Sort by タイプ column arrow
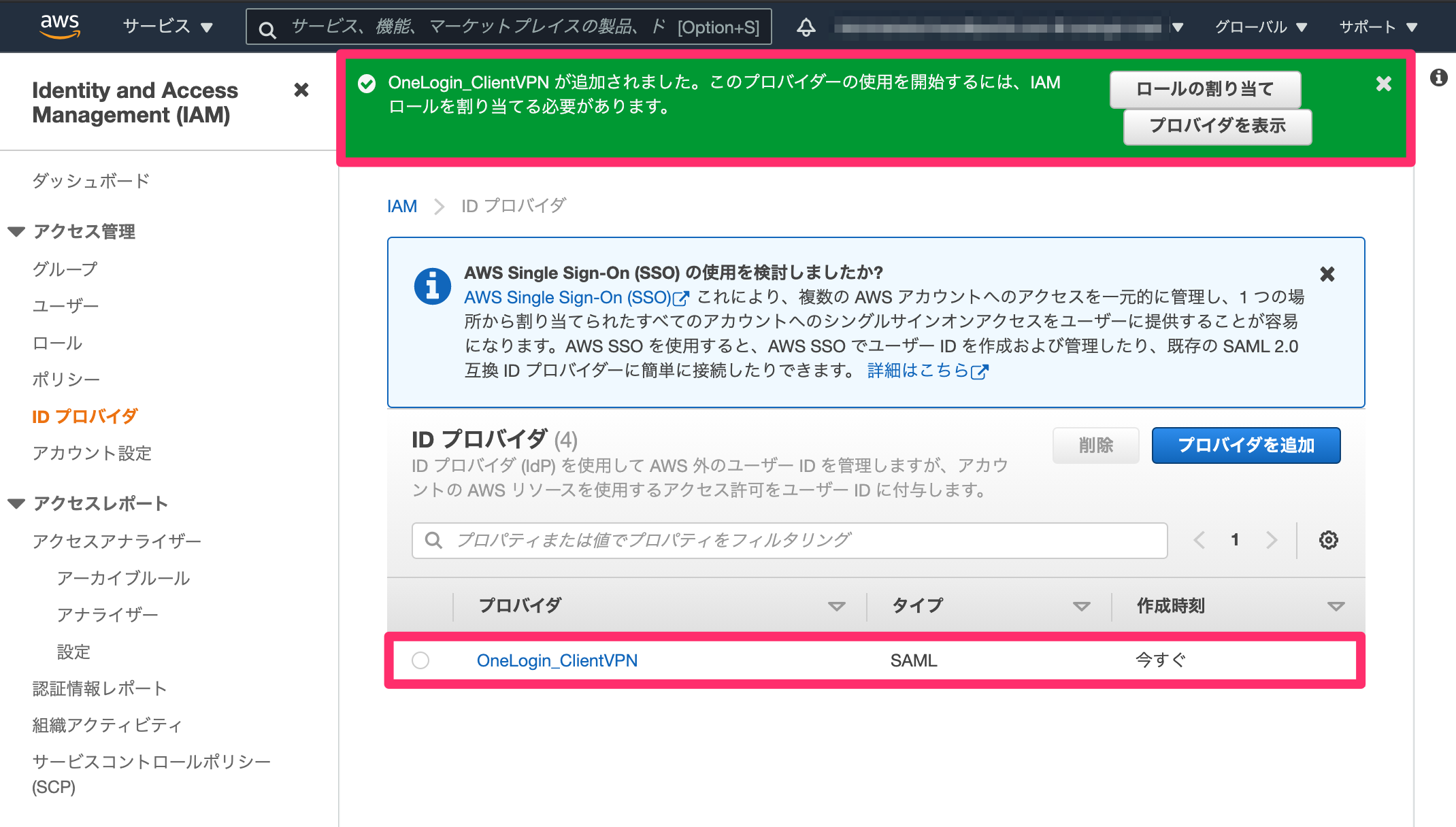1456x827 pixels. tap(1081, 606)
